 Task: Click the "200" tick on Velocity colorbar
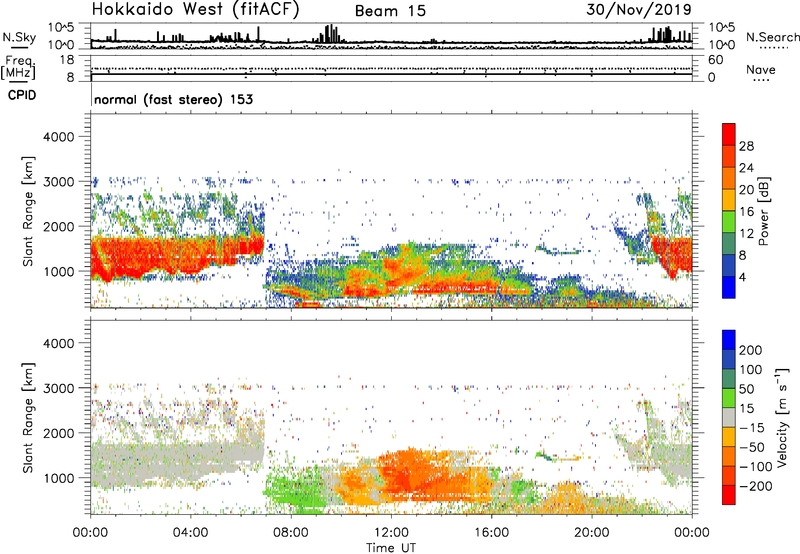750,350
